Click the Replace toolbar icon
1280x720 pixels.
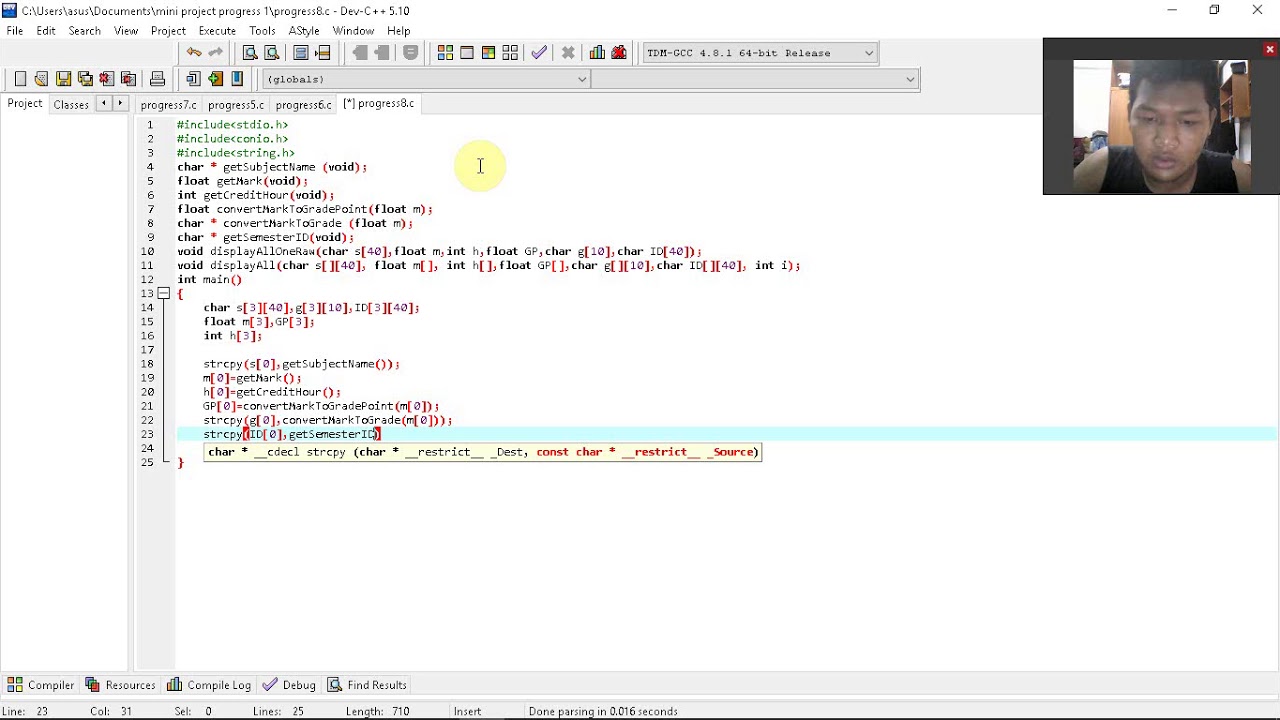click(271, 53)
